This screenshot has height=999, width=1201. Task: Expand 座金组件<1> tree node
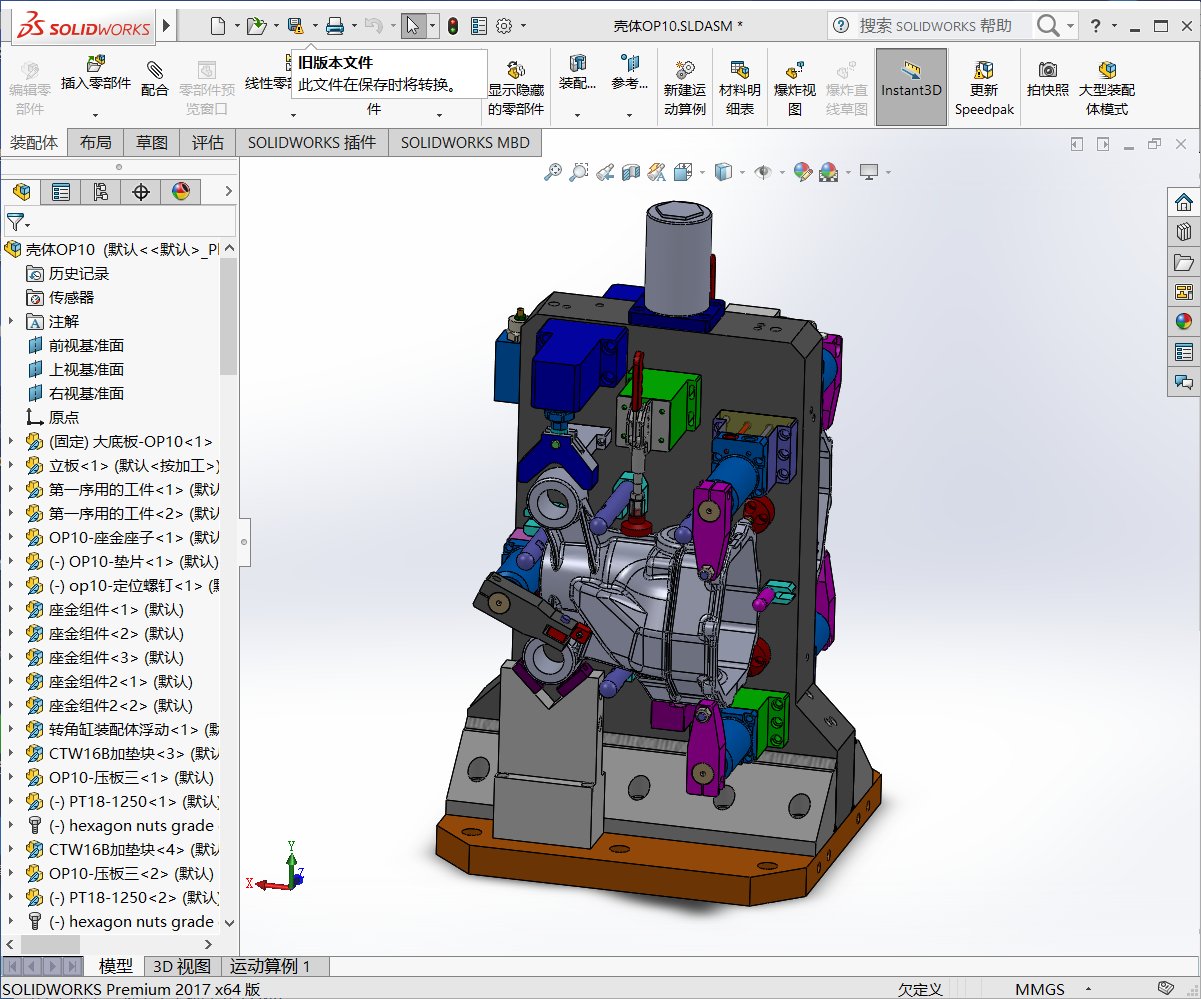(11, 609)
